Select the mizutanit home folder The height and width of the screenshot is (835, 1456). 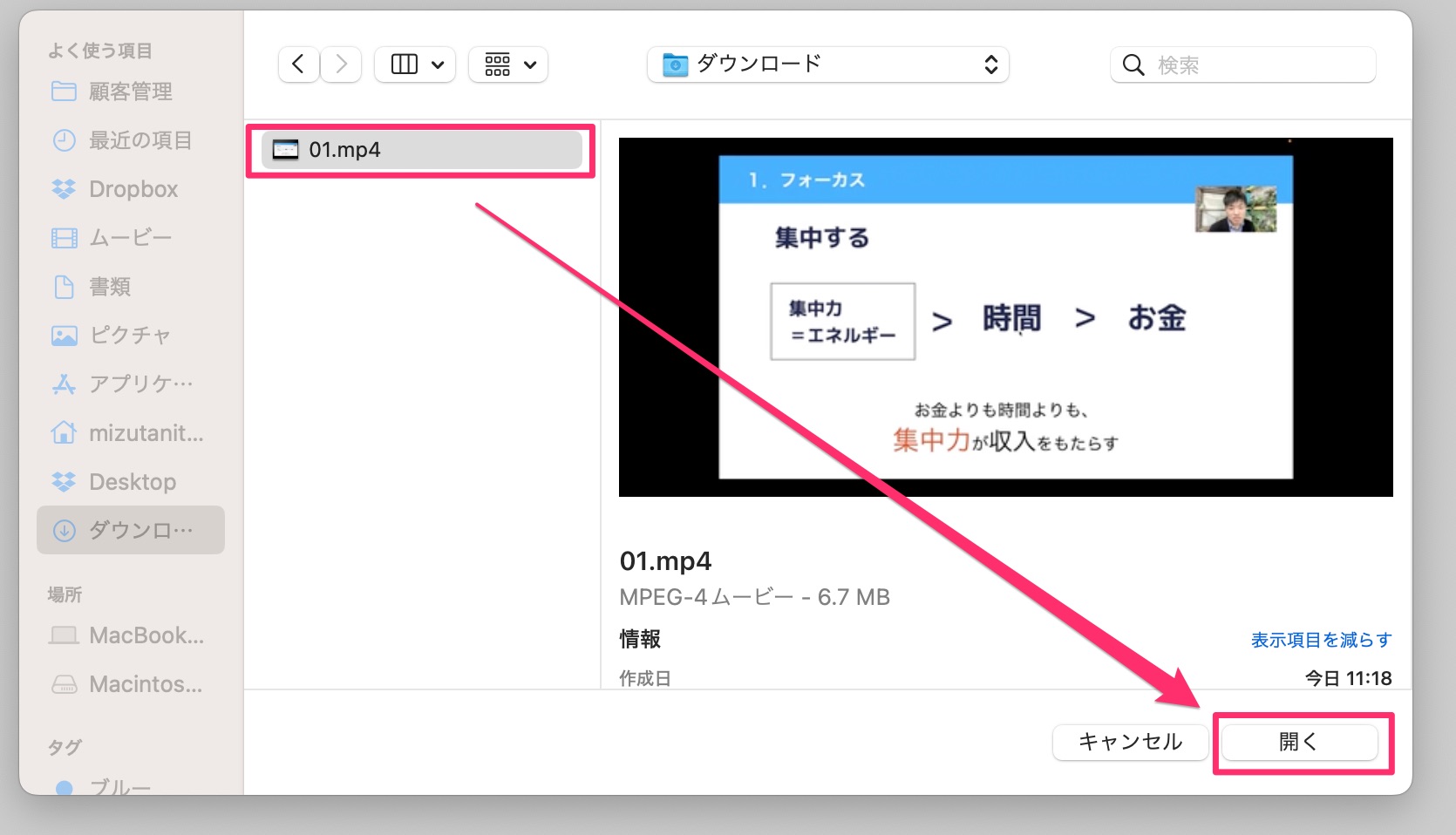point(146,433)
